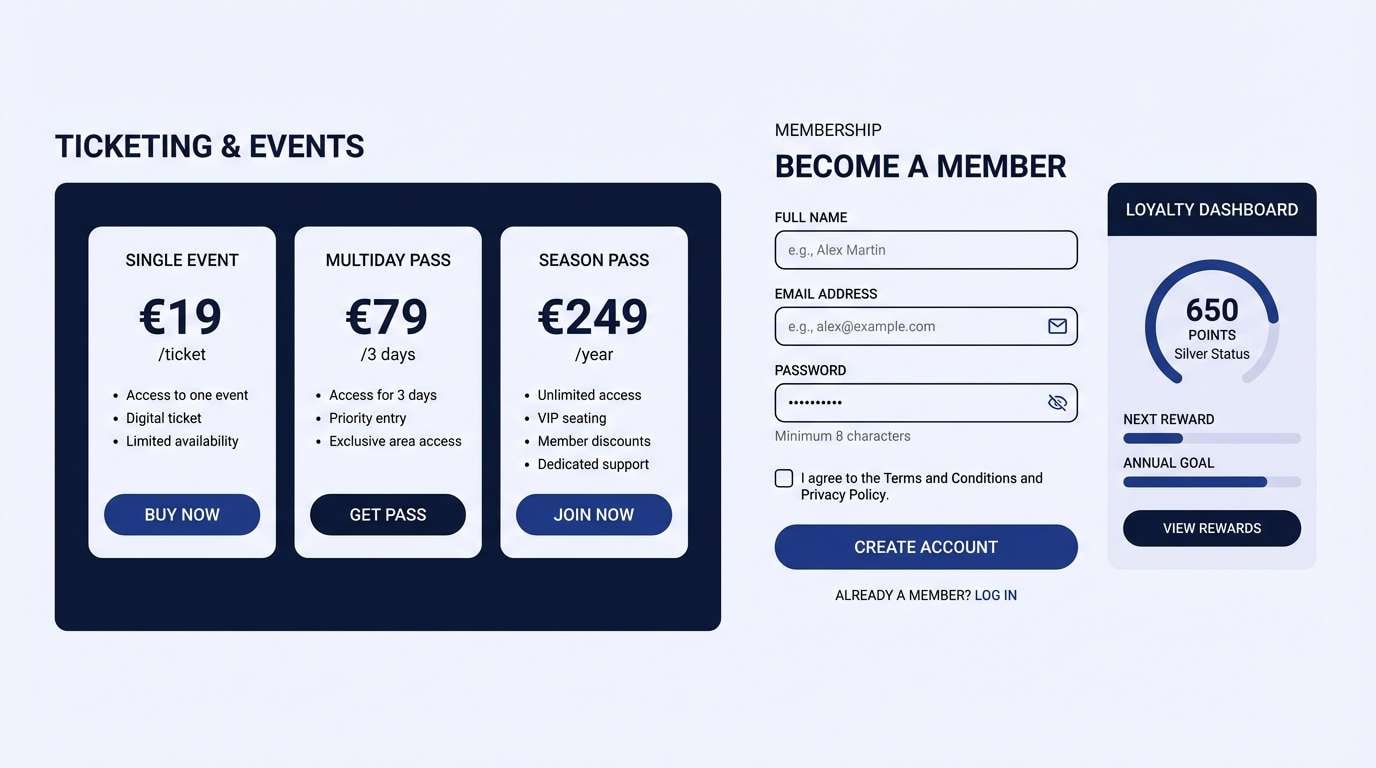Viewport: 1376px width, 768px height.
Task: Submit the CREATE ACCOUNT button
Action: pyautogui.click(x=925, y=546)
